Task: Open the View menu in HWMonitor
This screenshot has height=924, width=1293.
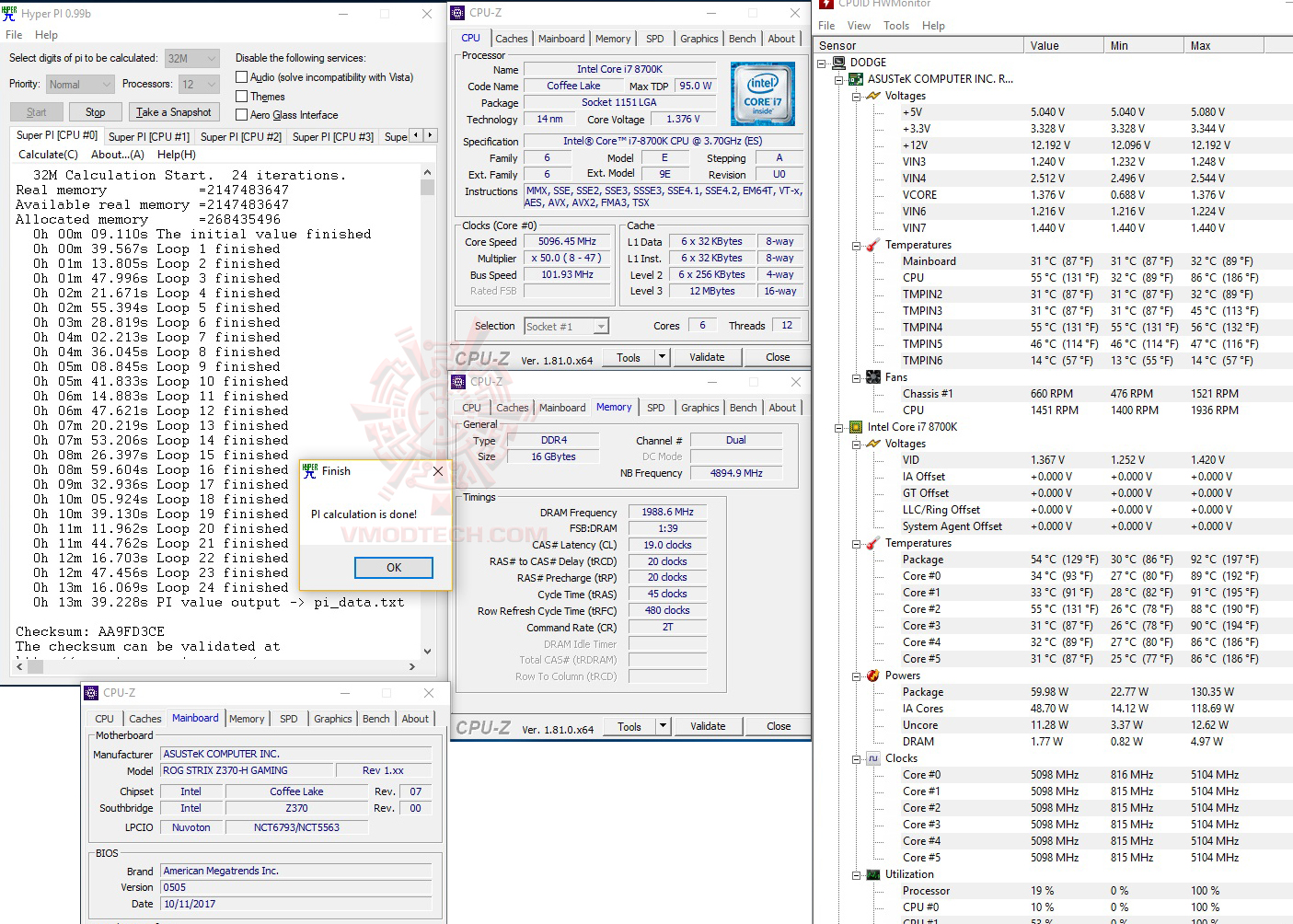Action: pyautogui.click(x=859, y=26)
